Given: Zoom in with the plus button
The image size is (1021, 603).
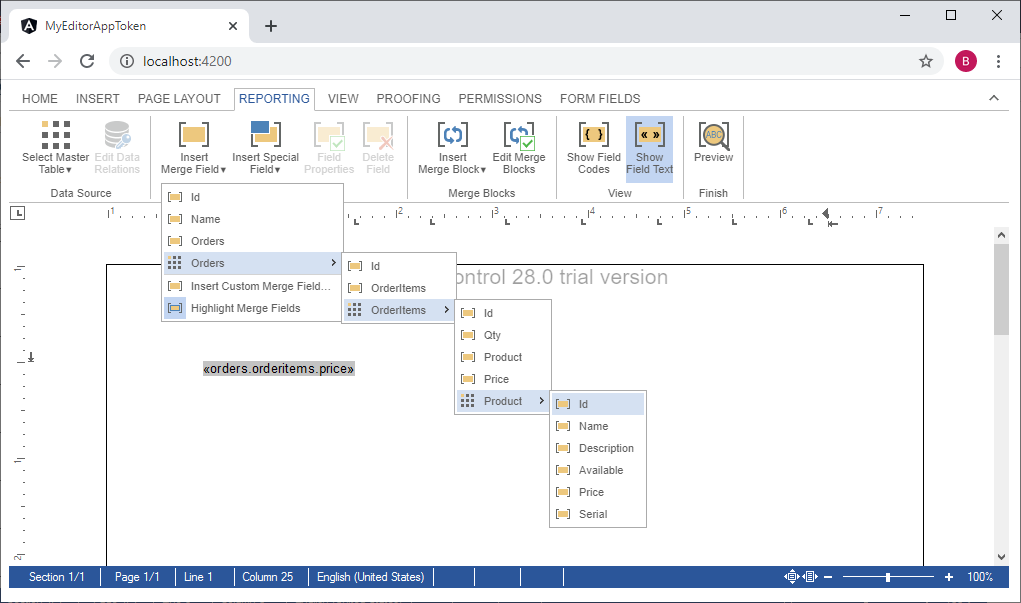Looking at the screenshot, I should (x=949, y=577).
